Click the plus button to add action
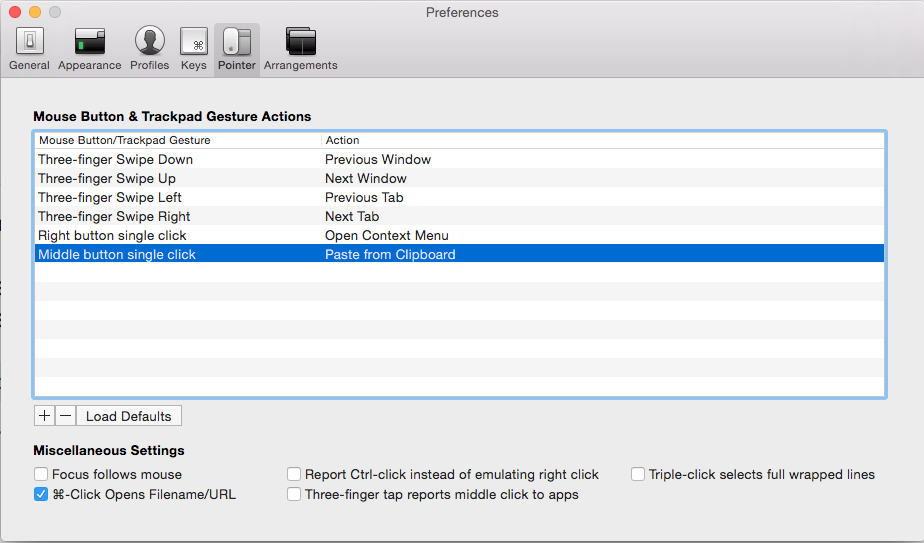 pos(44,416)
